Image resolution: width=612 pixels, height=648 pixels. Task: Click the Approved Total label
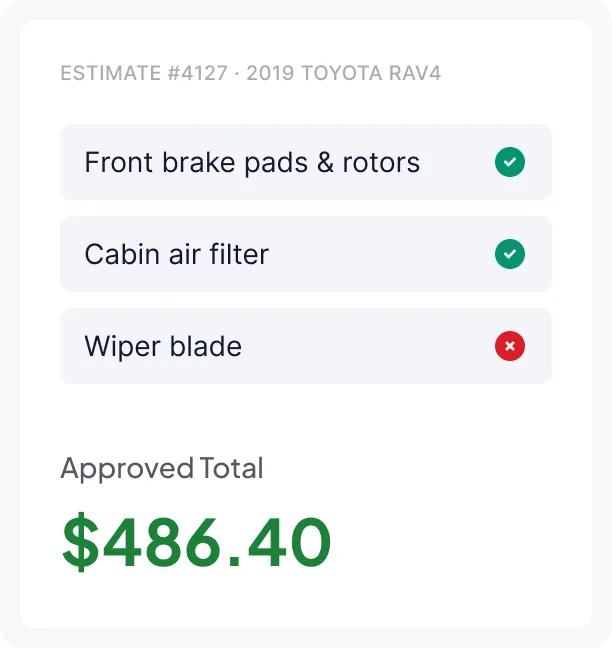(x=162, y=469)
